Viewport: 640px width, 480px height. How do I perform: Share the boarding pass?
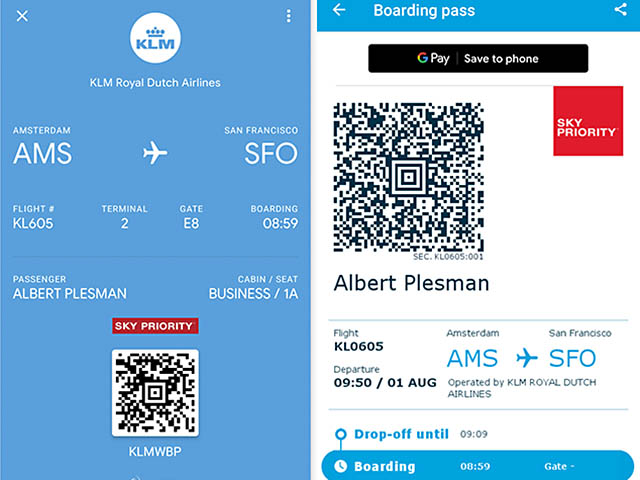(620, 11)
